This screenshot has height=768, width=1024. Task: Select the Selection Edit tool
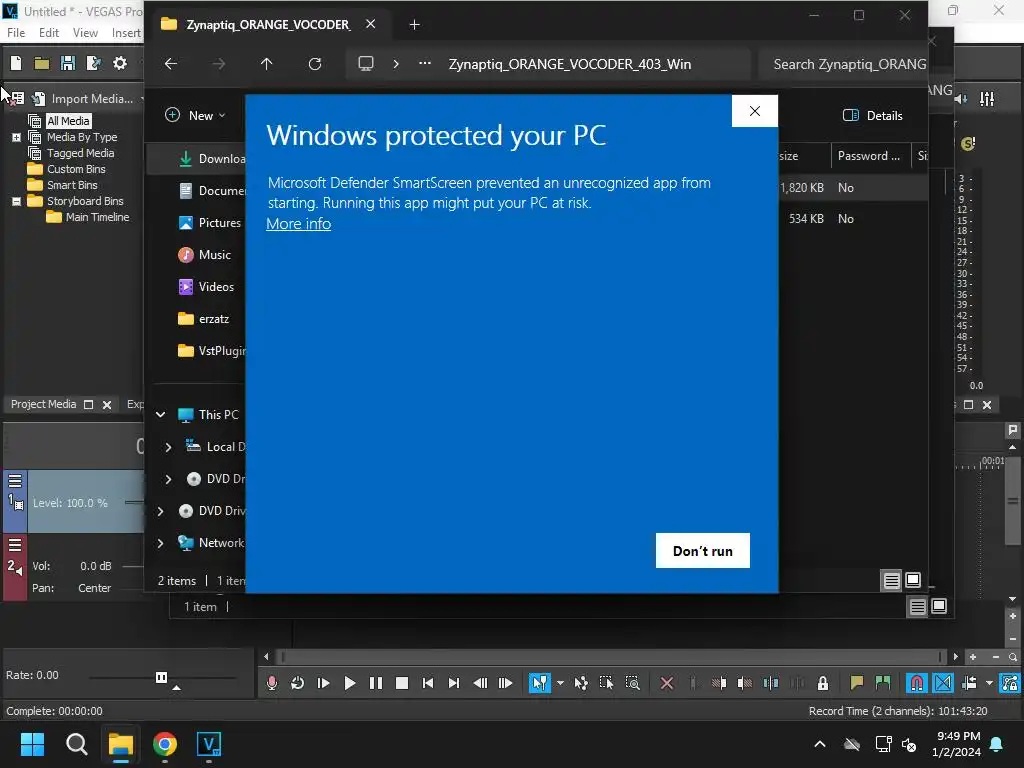[606, 683]
